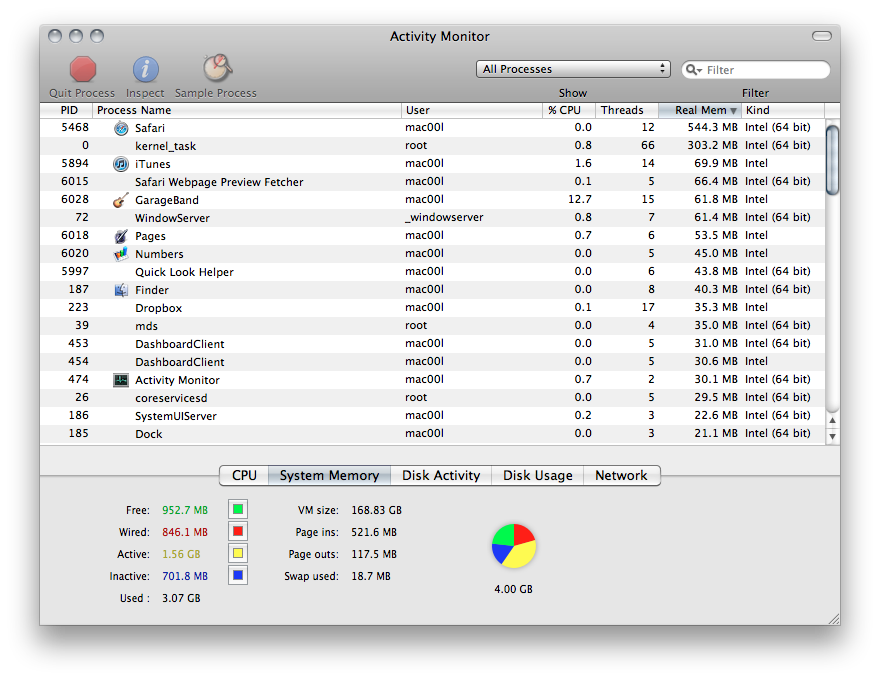Select DashboardClient row with PID 453
This screenshot has width=880, height=680.
[x=432, y=343]
